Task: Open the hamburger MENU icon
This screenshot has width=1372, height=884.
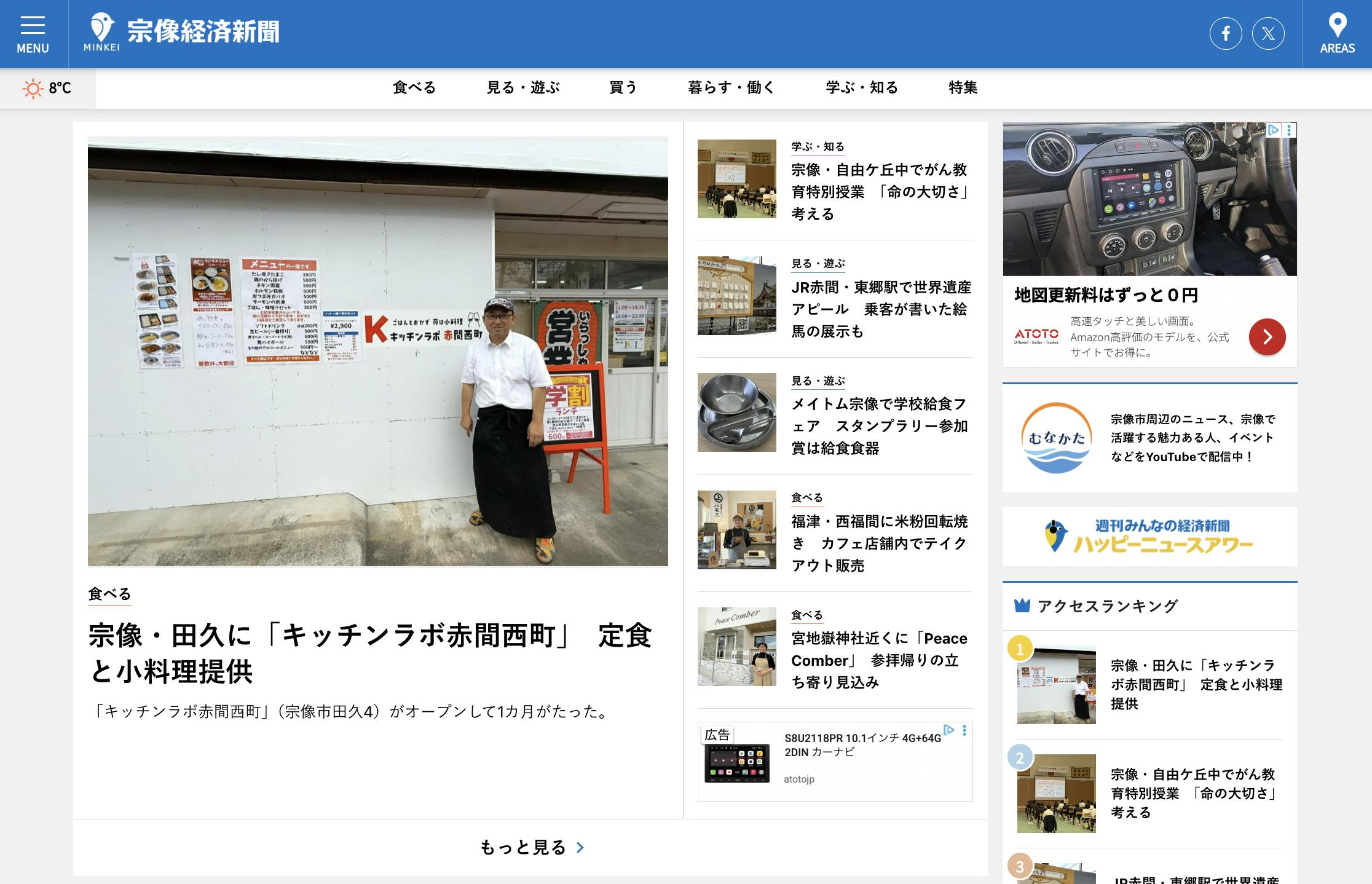Action: (x=33, y=26)
